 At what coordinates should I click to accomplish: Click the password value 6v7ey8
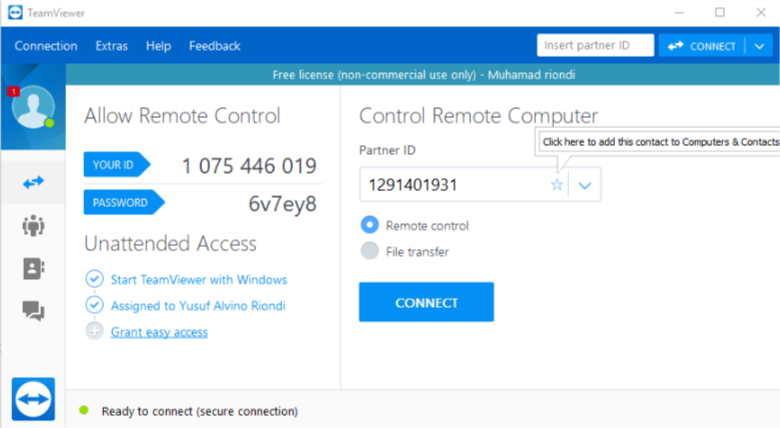pos(283,204)
